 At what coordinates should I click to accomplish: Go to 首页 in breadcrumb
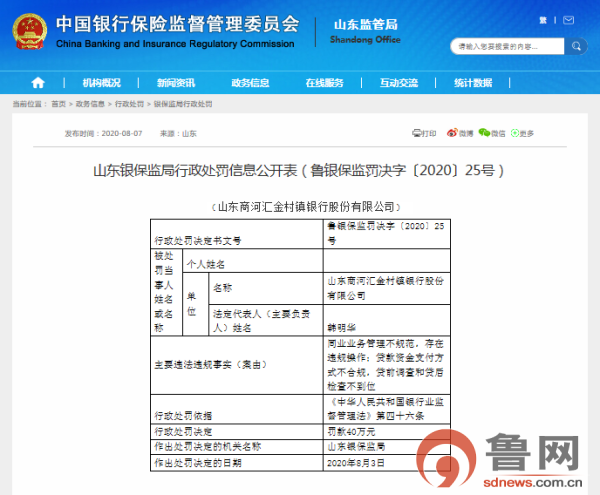tap(59, 104)
